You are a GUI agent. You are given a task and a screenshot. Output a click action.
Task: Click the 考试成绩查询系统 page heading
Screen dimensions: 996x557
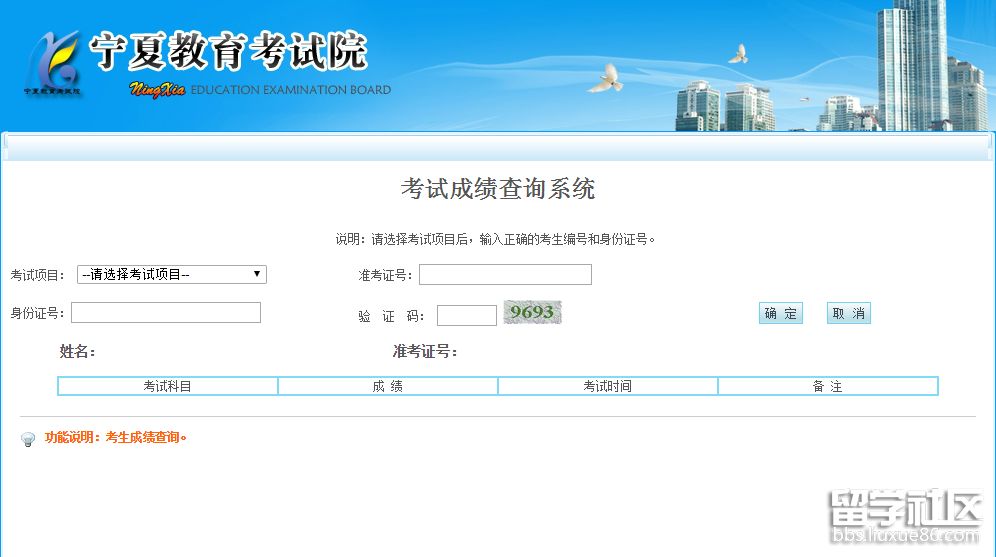click(x=498, y=189)
